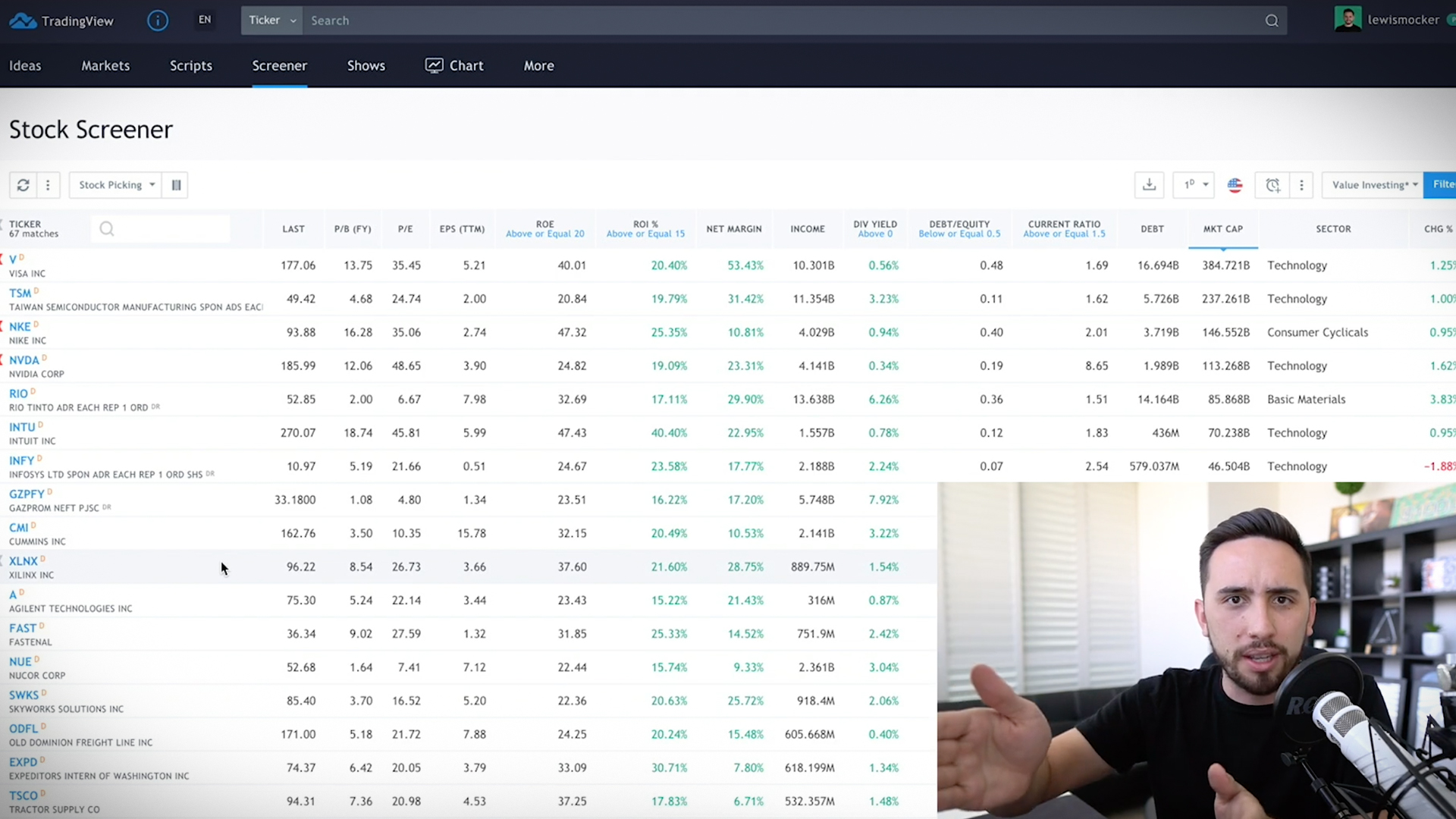Viewport: 1456px width, 819px height.
Task: Open the alert clock icon
Action: pyautogui.click(x=1272, y=185)
